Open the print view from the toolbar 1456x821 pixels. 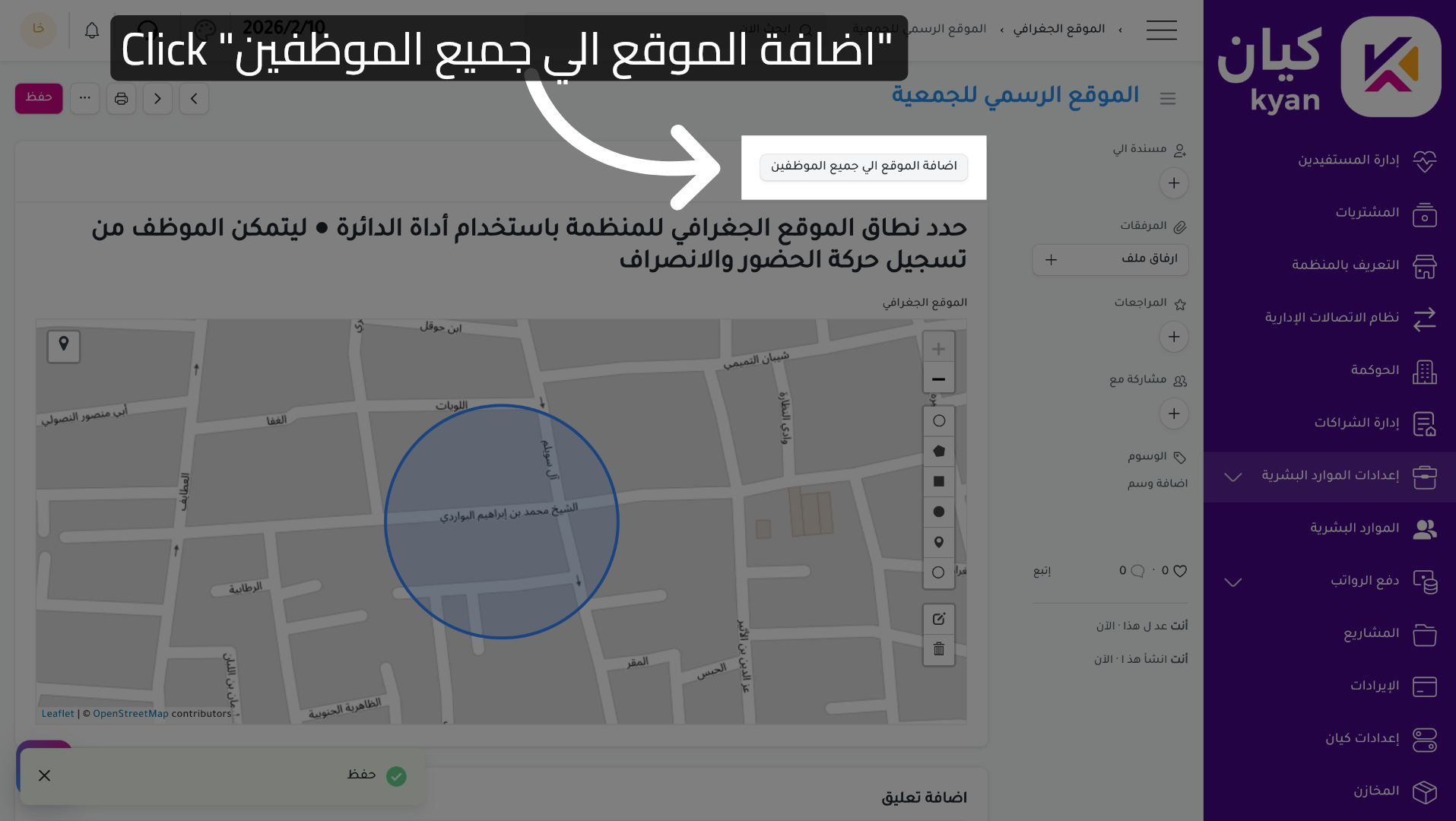point(122,98)
